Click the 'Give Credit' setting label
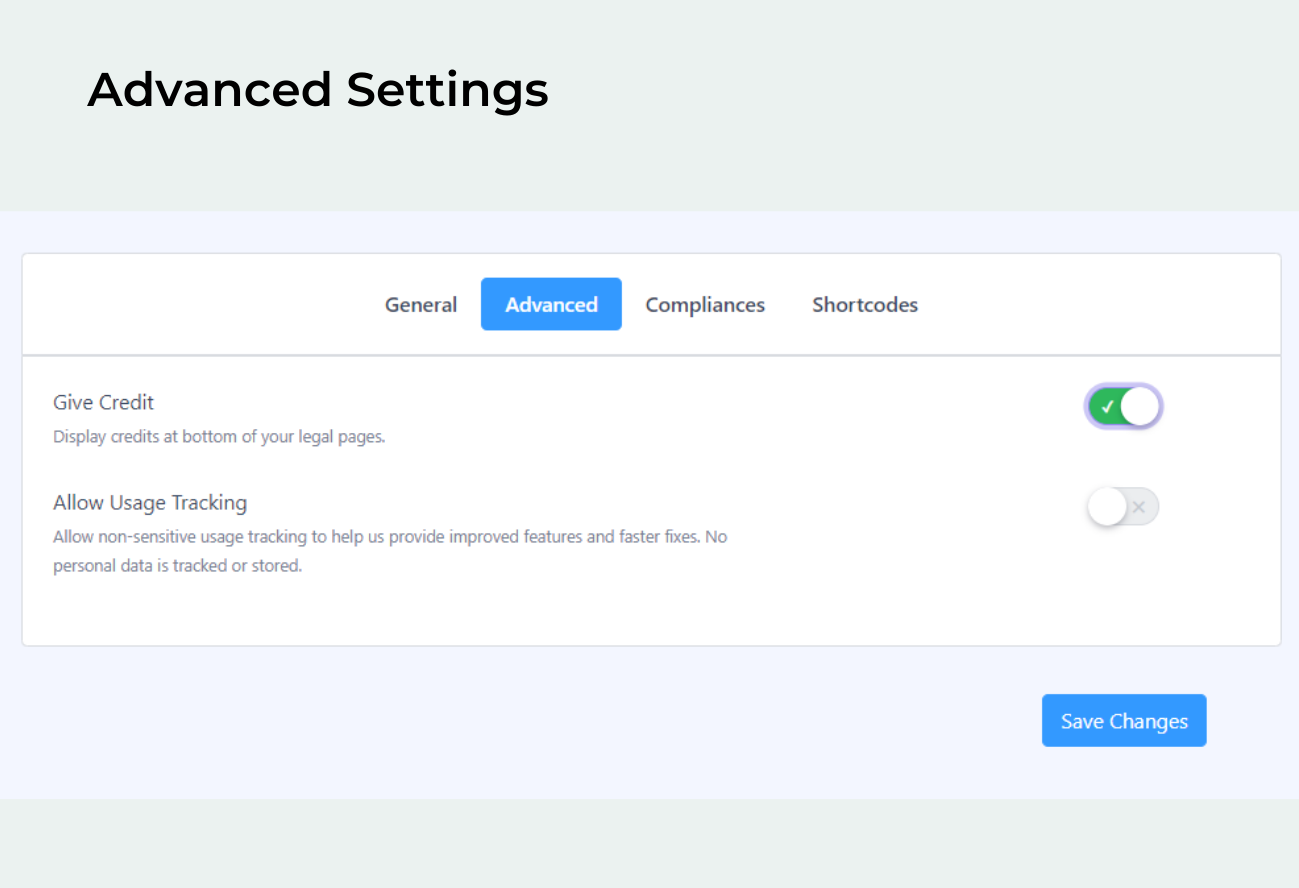The height and width of the screenshot is (888, 1299). coord(104,402)
